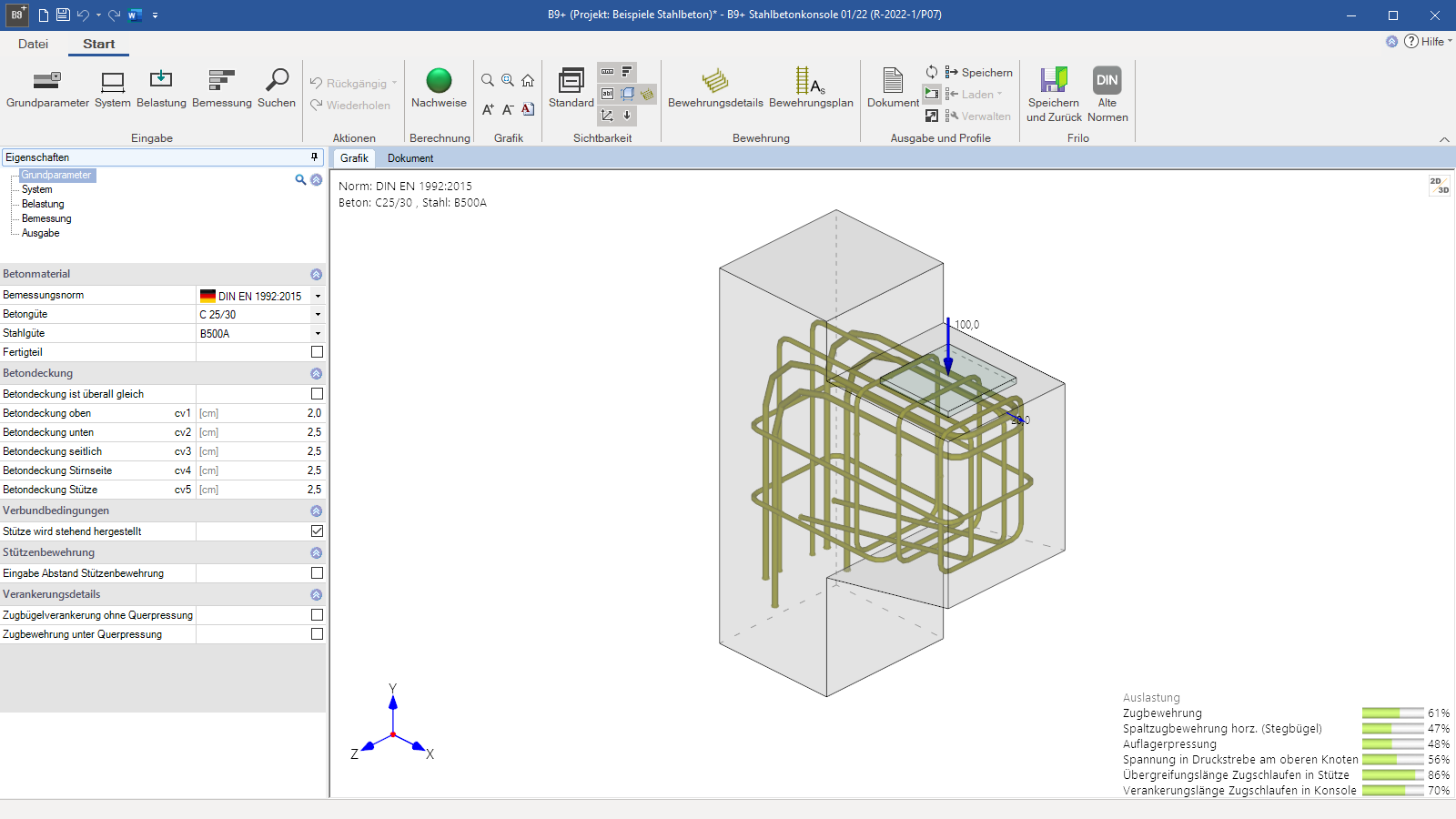Select Start ribbon tab
This screenshot has height=819, width=1456.
[98, 44]
